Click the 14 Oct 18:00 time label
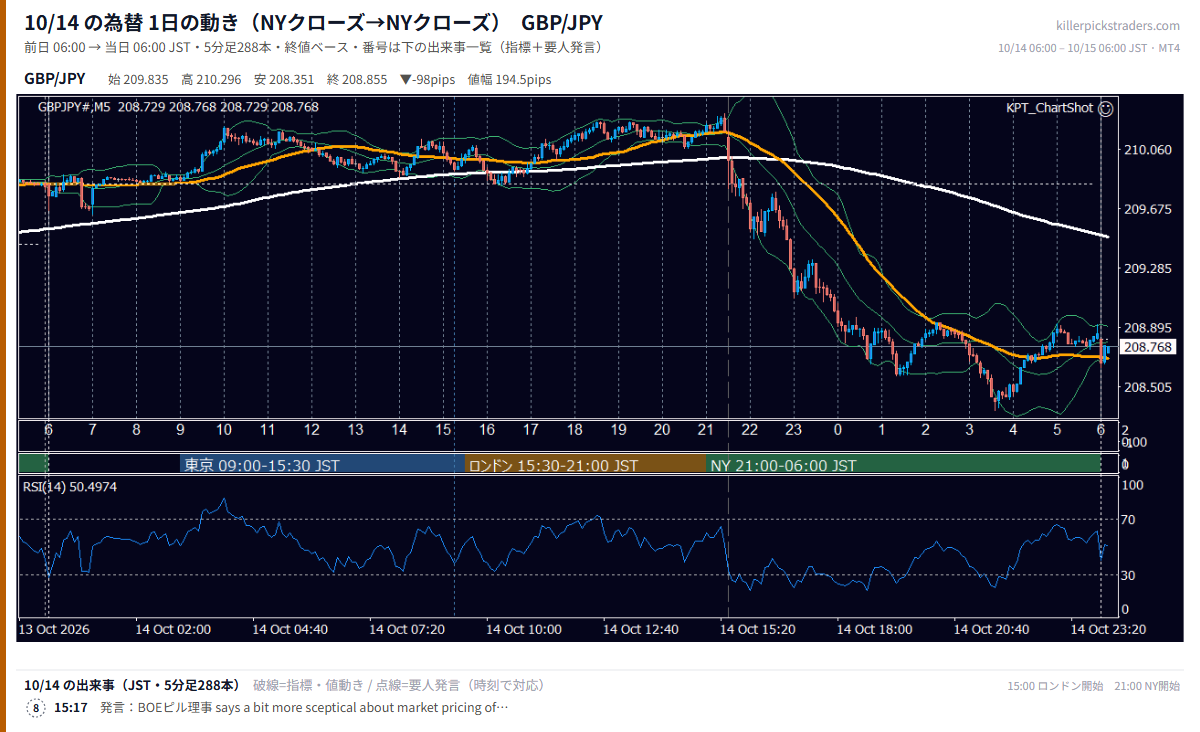The height and width of the screenshot is (732, 1200). click(875, 630)
